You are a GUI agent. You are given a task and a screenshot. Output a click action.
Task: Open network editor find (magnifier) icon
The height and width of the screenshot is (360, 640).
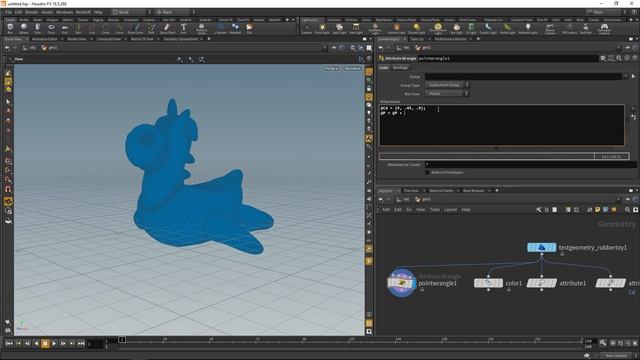[627, 209]
